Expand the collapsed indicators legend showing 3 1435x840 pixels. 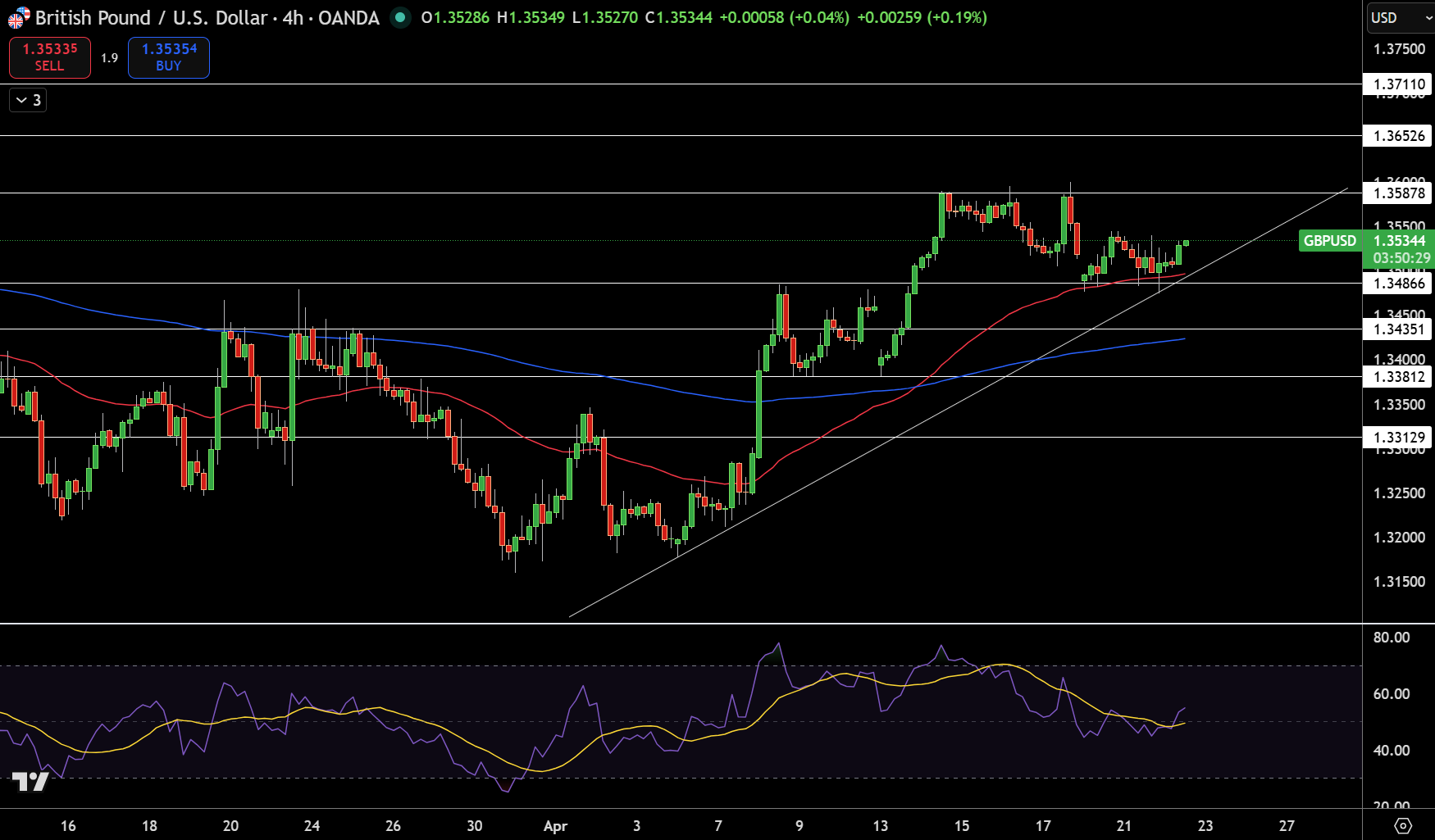click(x=28, y=100)
